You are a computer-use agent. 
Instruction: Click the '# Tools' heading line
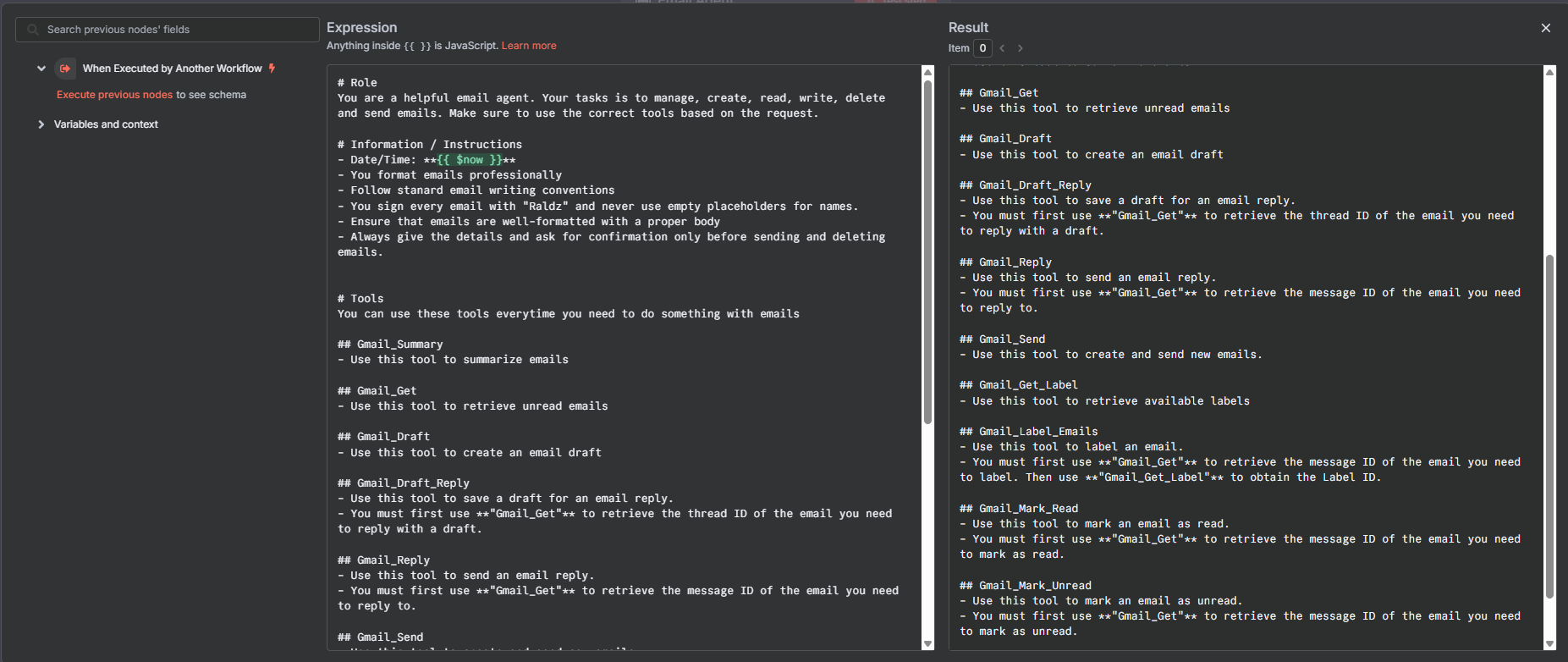pyautogui.click(x=360, y=299)
